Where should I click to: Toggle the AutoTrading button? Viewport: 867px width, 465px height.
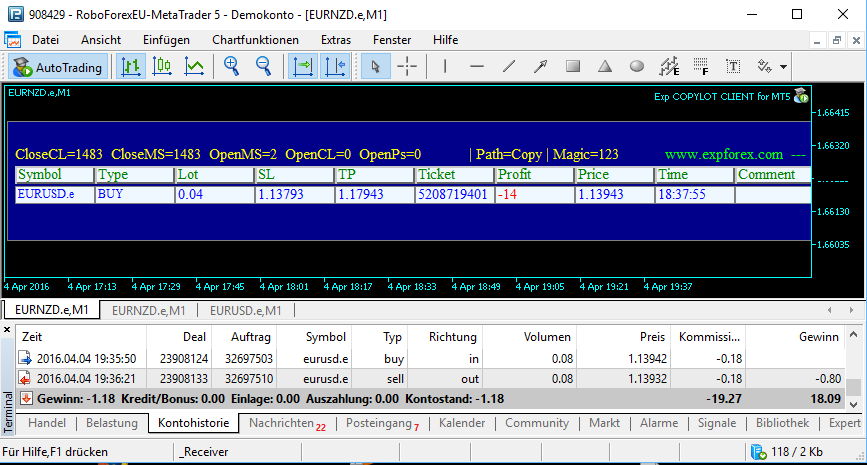pos(58,67)
